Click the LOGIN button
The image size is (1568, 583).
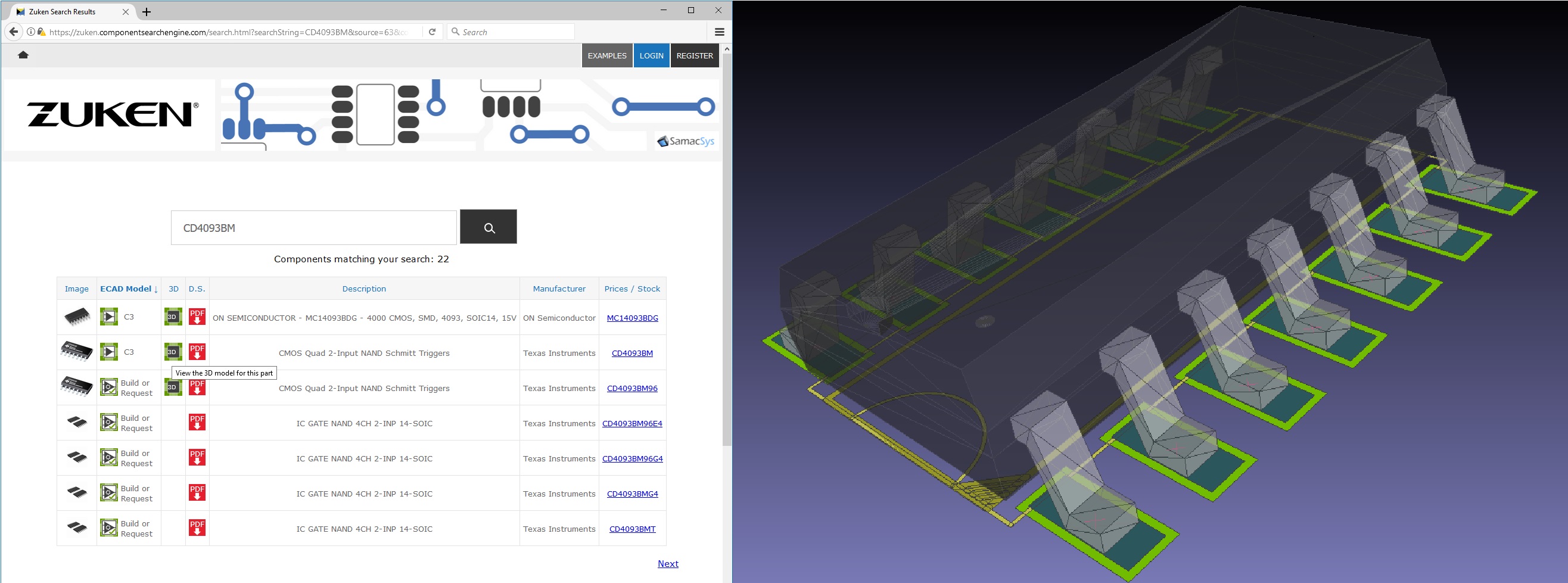pos(651,55)
